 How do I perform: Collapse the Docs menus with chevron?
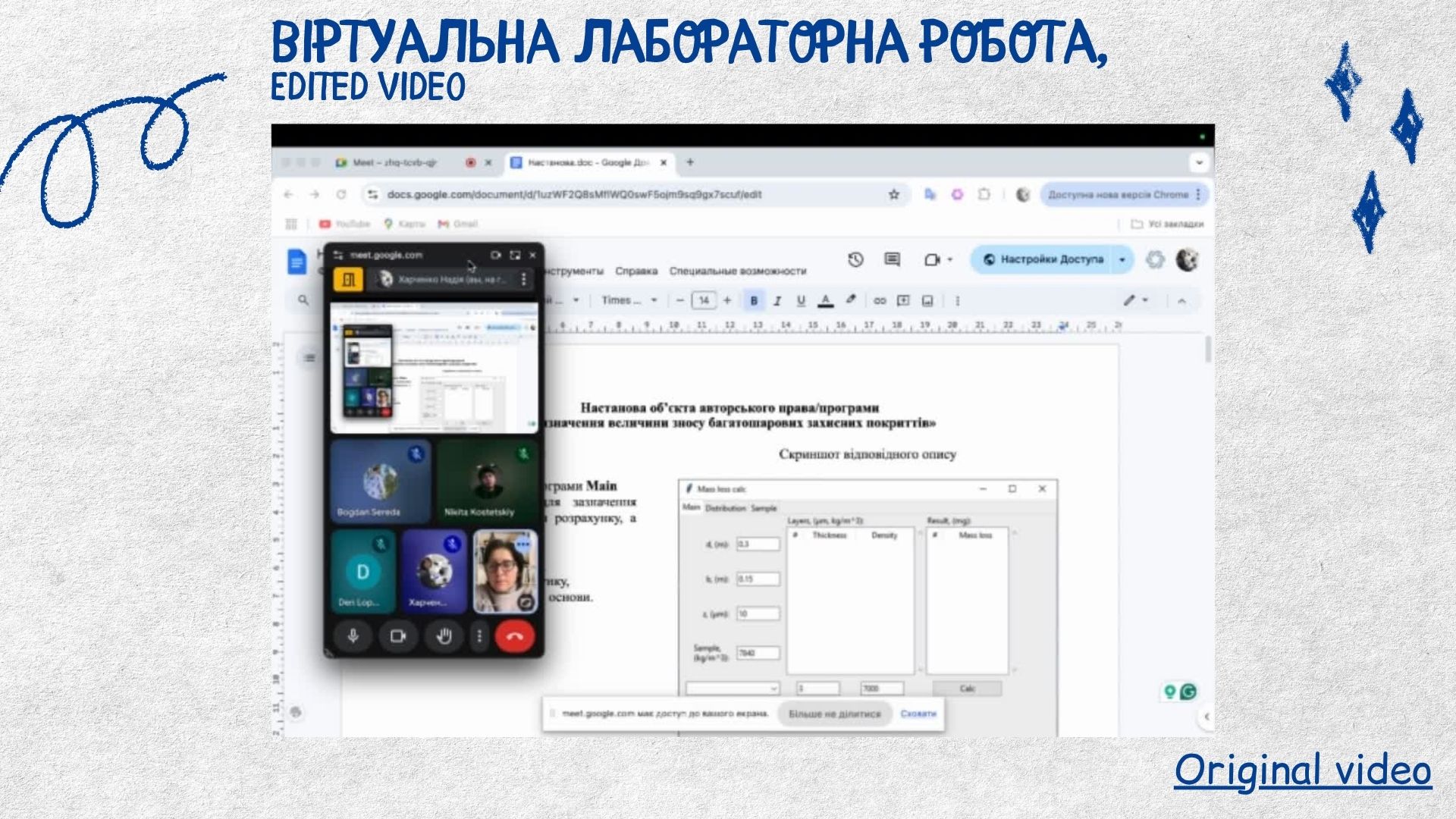[1181, 300]
